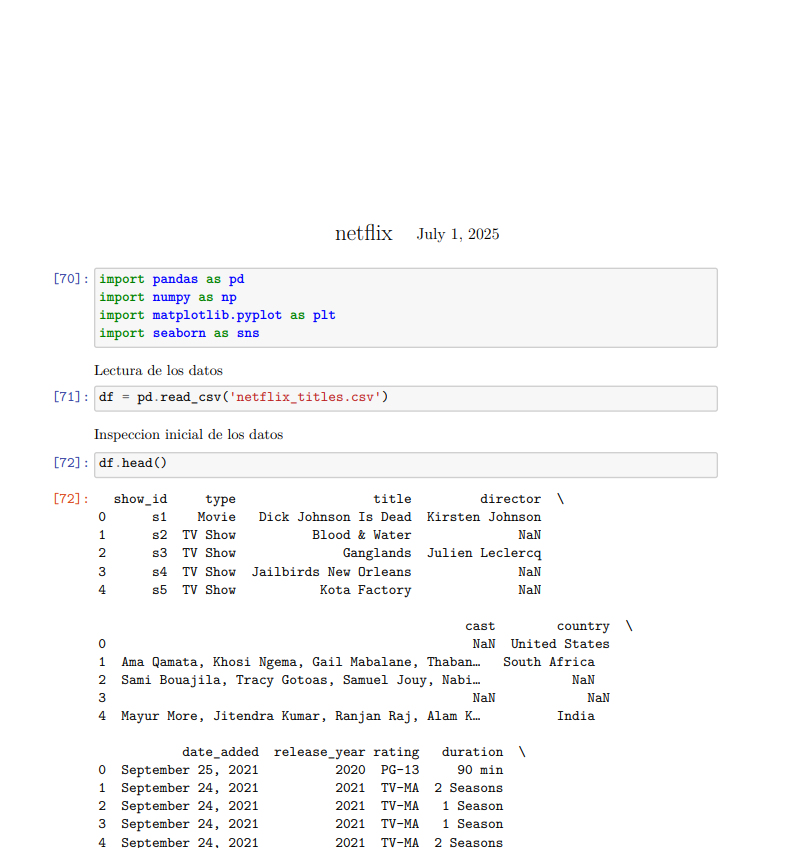The width and height of the screenshot is (809, 848).
Task: Click the 'country' column header
Action: coord(583,626)
